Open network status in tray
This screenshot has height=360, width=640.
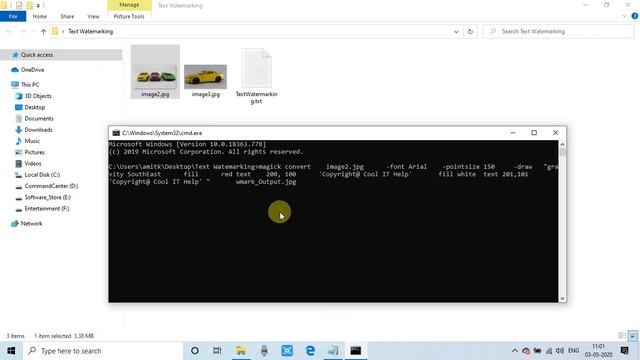click(549, 351)
